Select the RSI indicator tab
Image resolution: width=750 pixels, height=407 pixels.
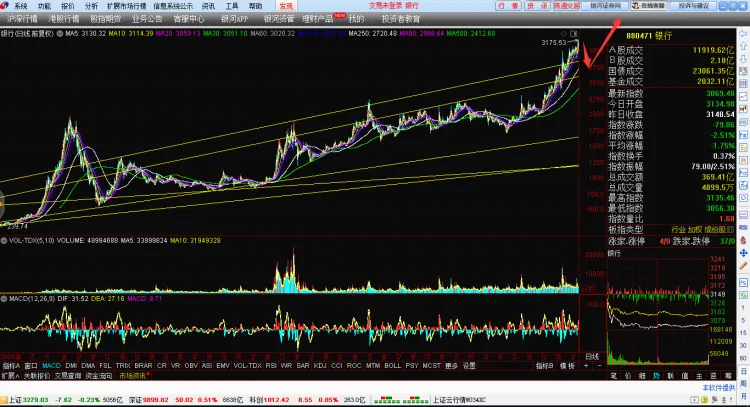point(271,365)
